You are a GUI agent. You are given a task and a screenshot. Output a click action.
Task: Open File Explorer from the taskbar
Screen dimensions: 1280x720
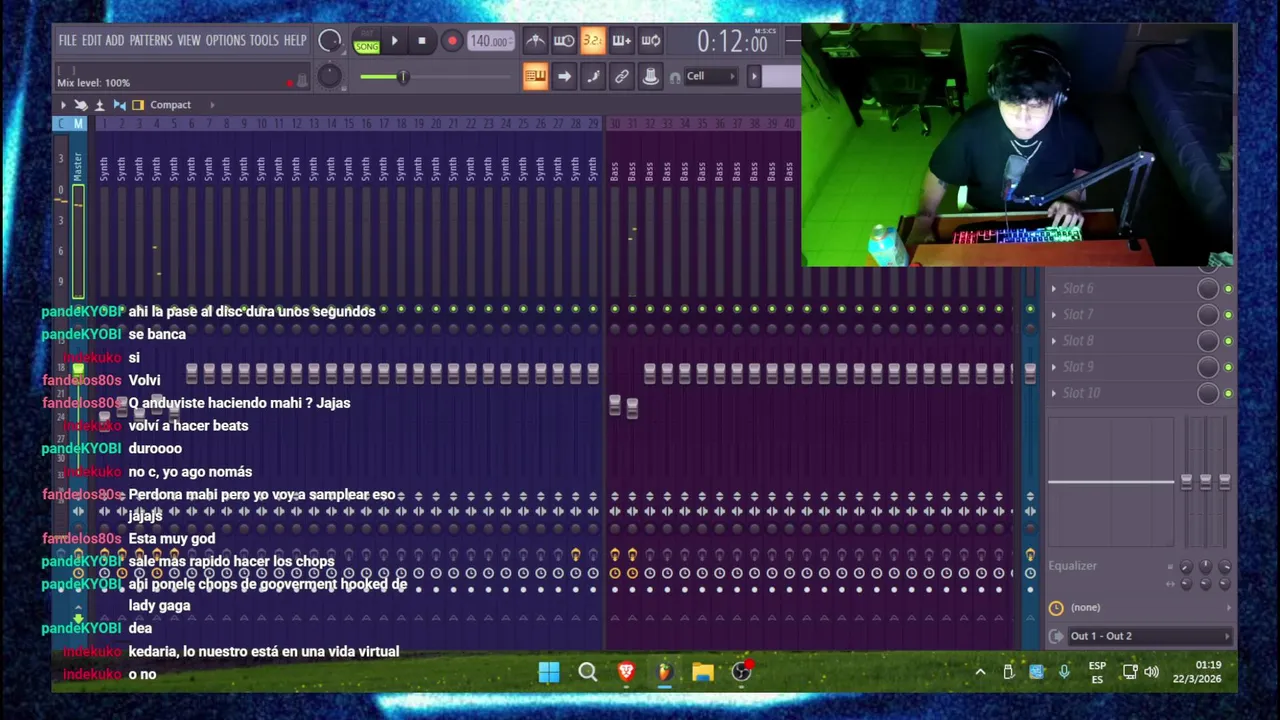(x=702, y=672)
